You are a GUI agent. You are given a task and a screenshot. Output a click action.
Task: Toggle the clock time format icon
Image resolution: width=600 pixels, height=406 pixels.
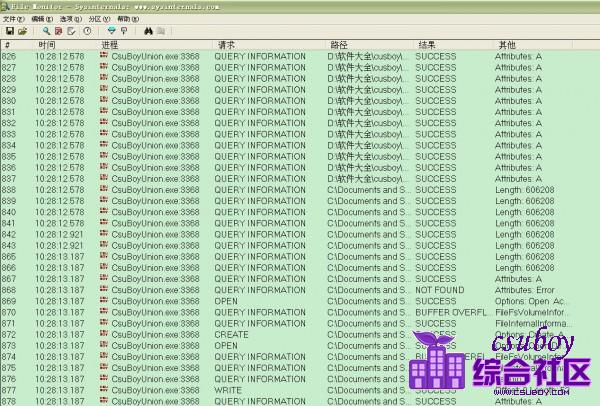pos(88,31)
